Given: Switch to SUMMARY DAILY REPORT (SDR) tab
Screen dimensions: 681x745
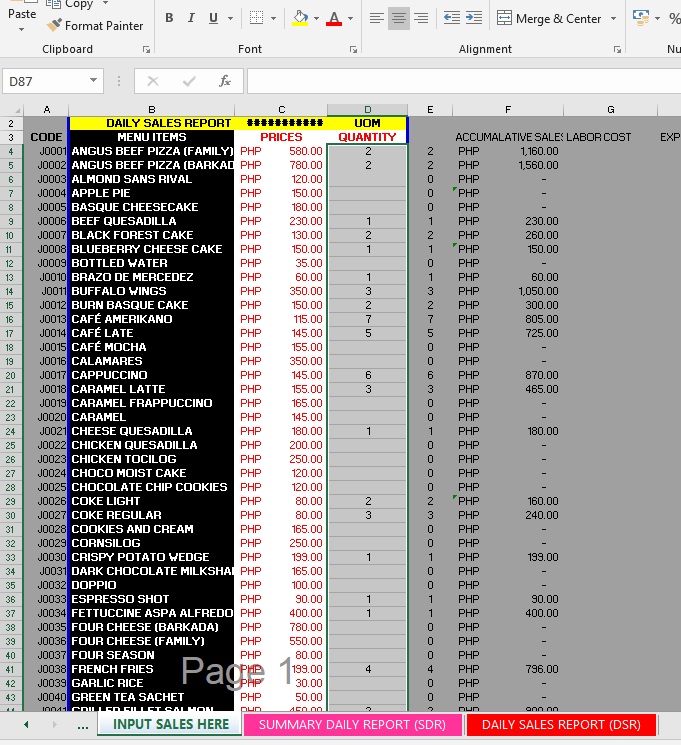Looking at the screenshot, I should tap(352, 725).
